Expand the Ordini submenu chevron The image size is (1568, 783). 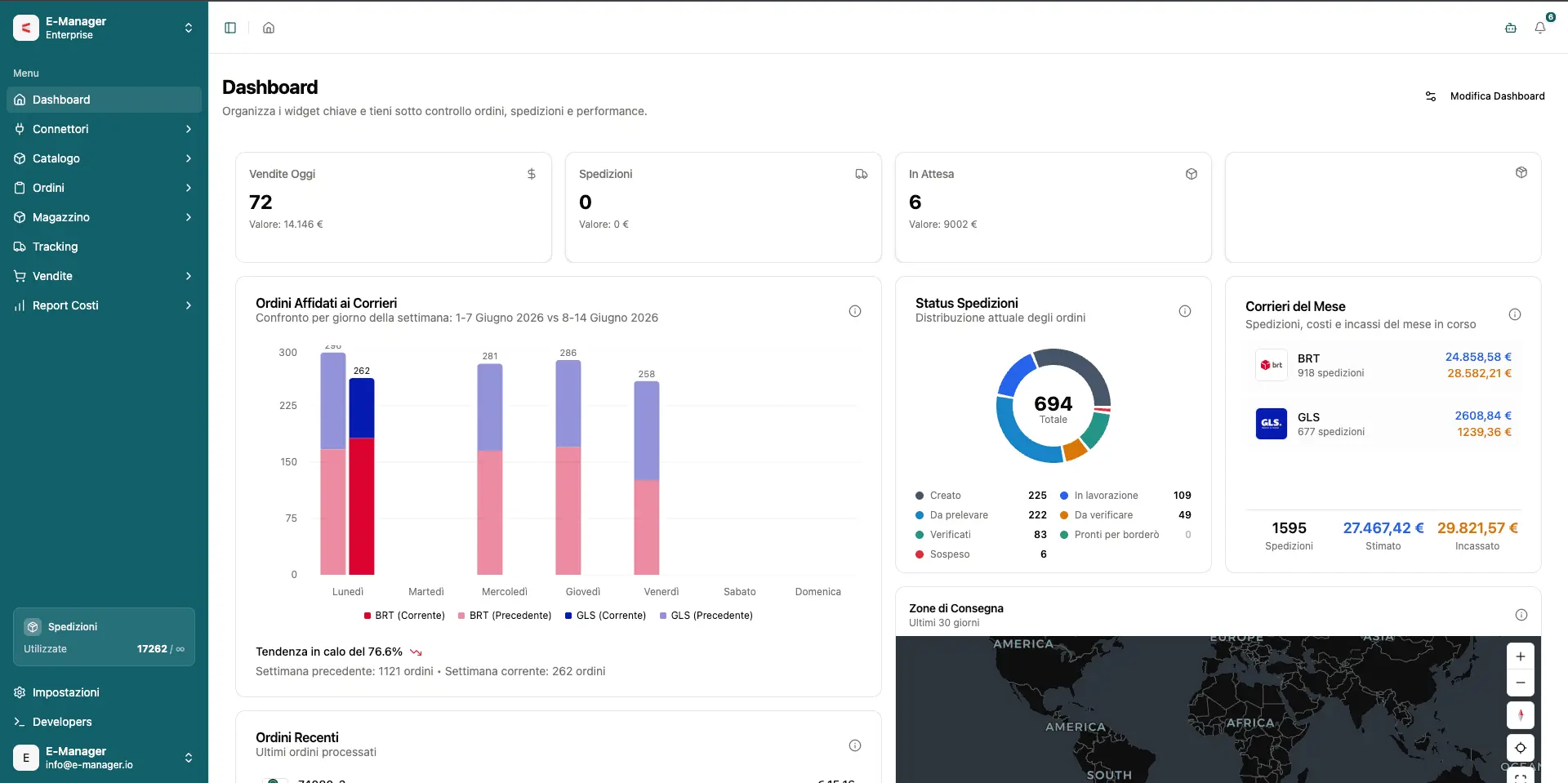(x=189, y=188)
